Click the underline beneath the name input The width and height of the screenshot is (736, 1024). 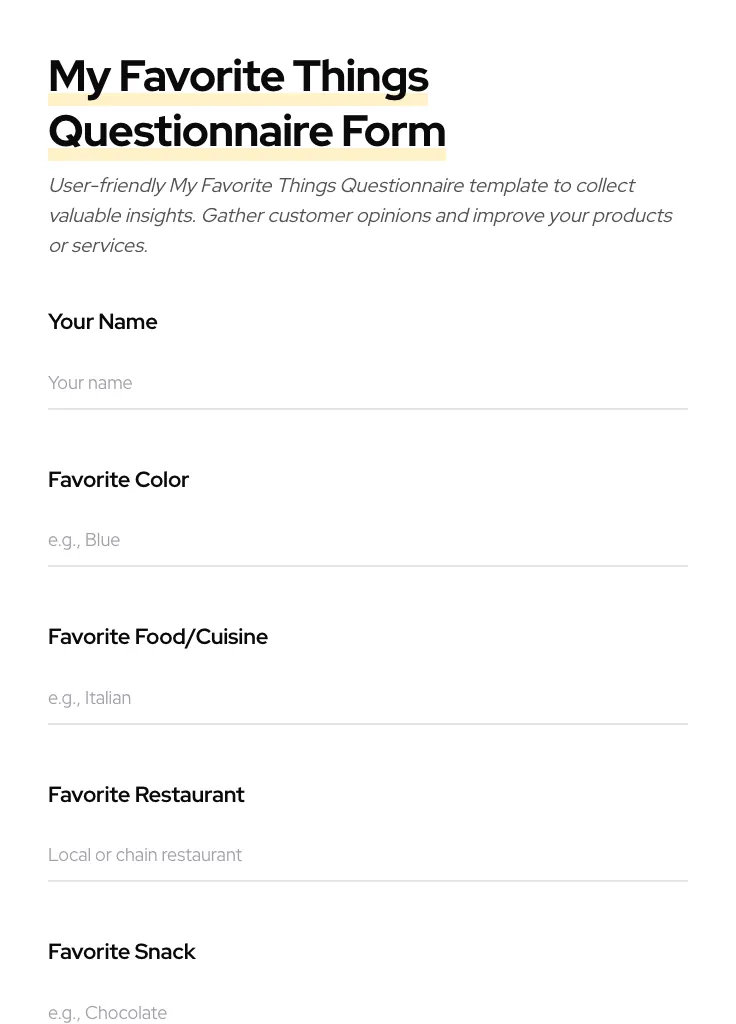pos(368,408)
